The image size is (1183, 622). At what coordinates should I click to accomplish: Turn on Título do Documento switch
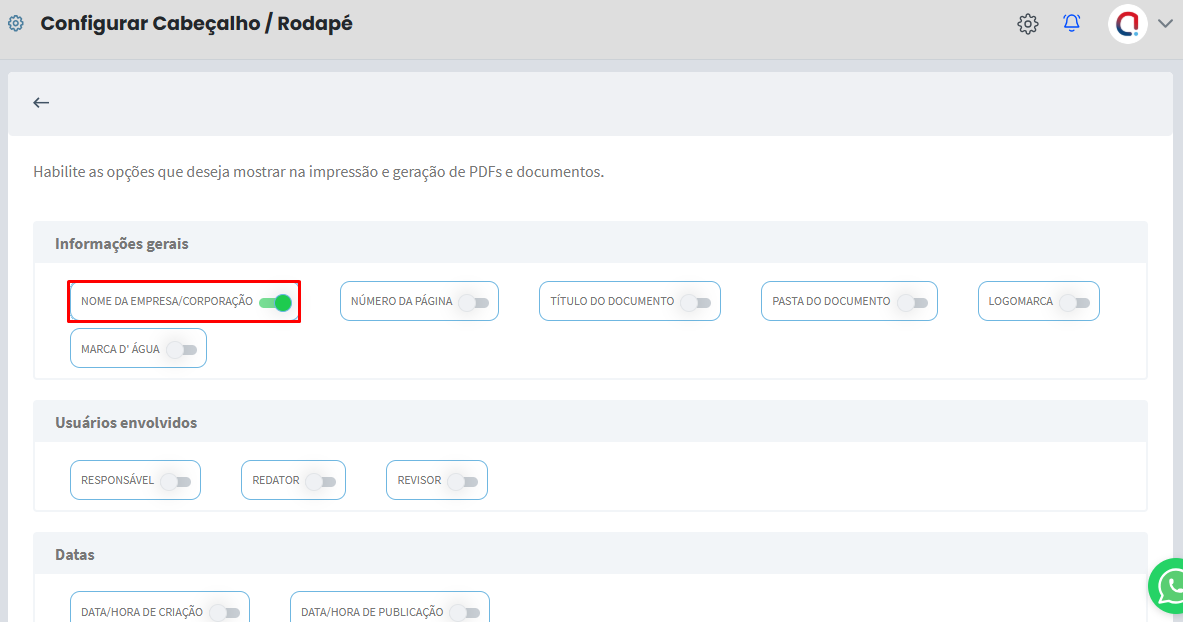click(695, 302)
